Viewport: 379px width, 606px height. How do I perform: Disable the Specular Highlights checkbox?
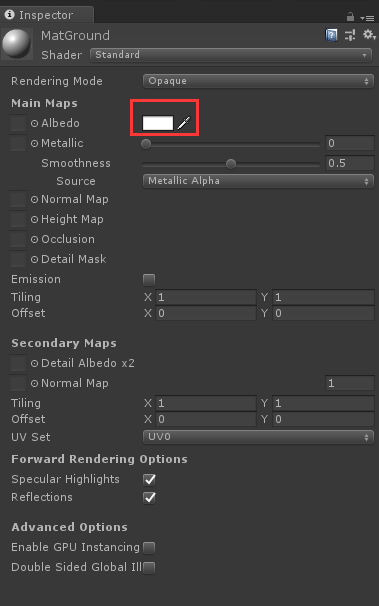(x=149, y=480)
